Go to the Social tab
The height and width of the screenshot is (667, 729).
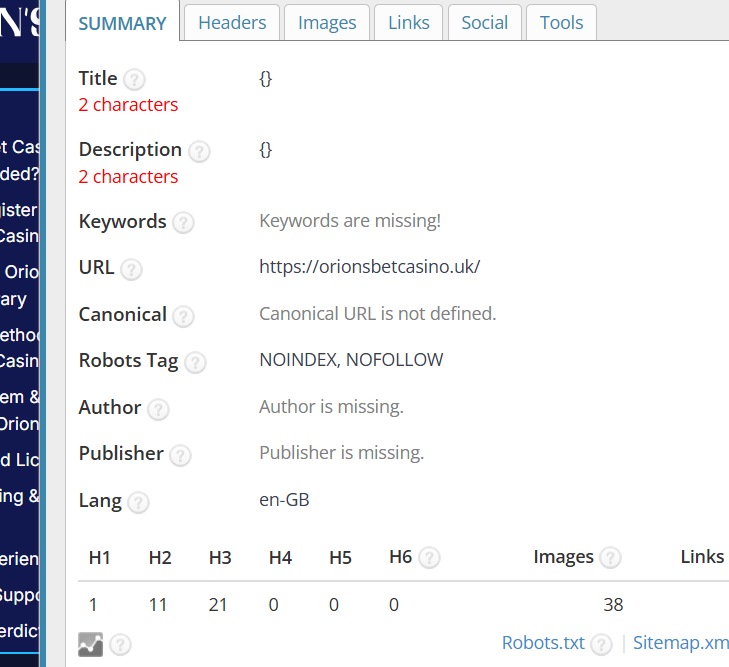(485, 23)
